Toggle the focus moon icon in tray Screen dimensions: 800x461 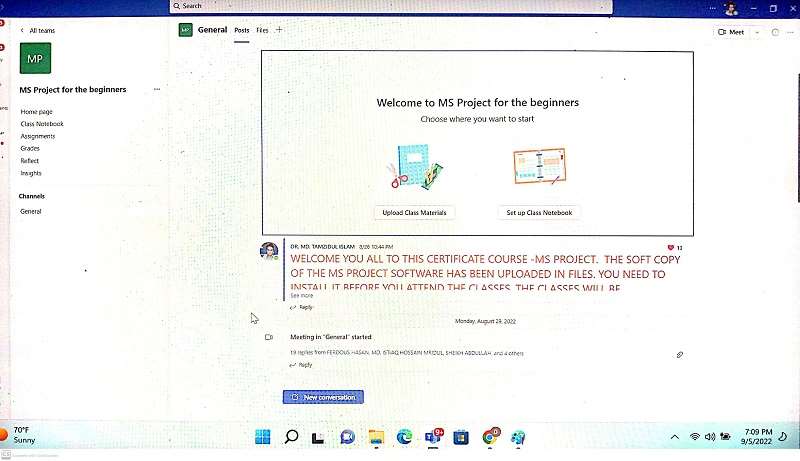coord(783,437)
